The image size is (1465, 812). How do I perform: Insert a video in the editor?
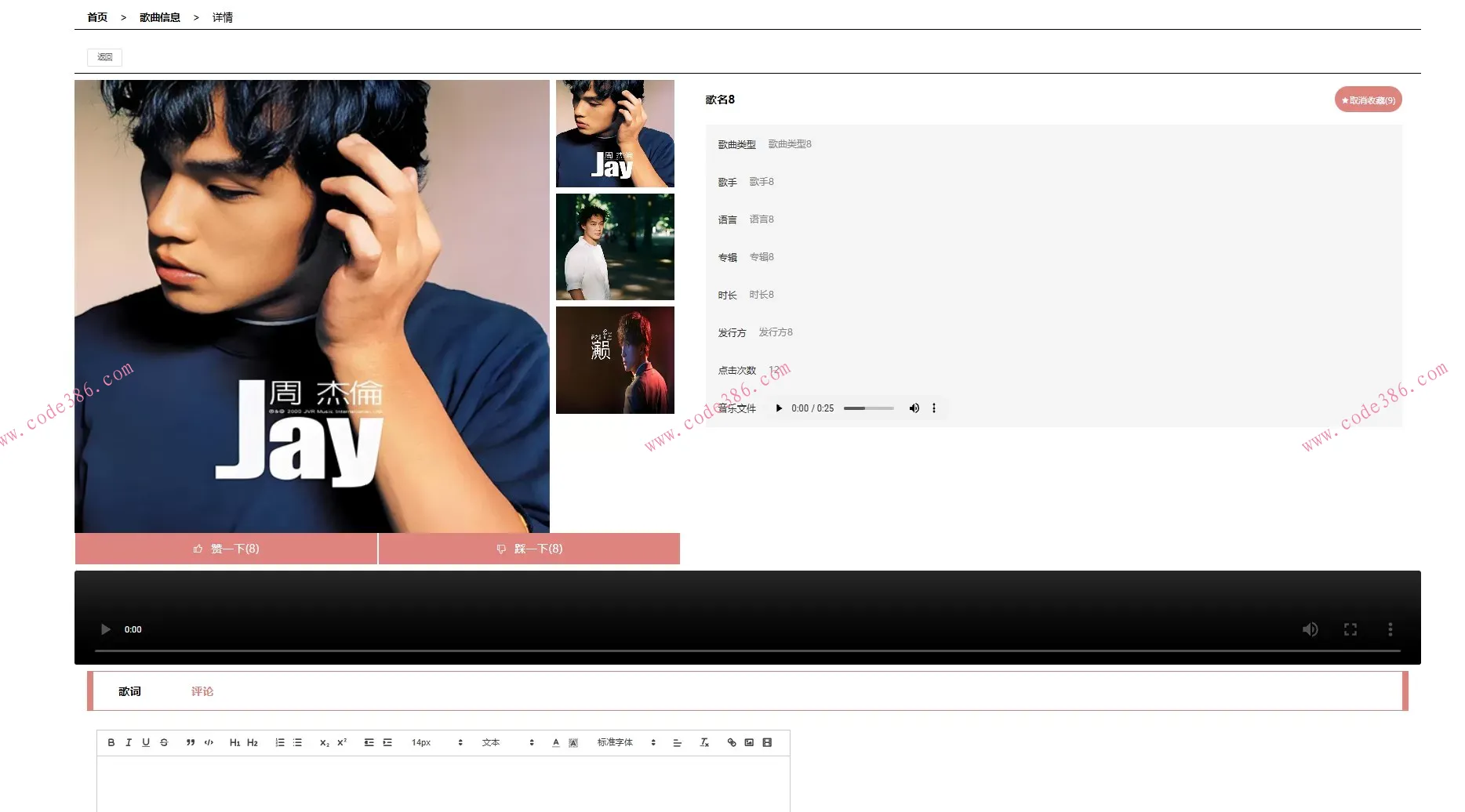point(767,742)
